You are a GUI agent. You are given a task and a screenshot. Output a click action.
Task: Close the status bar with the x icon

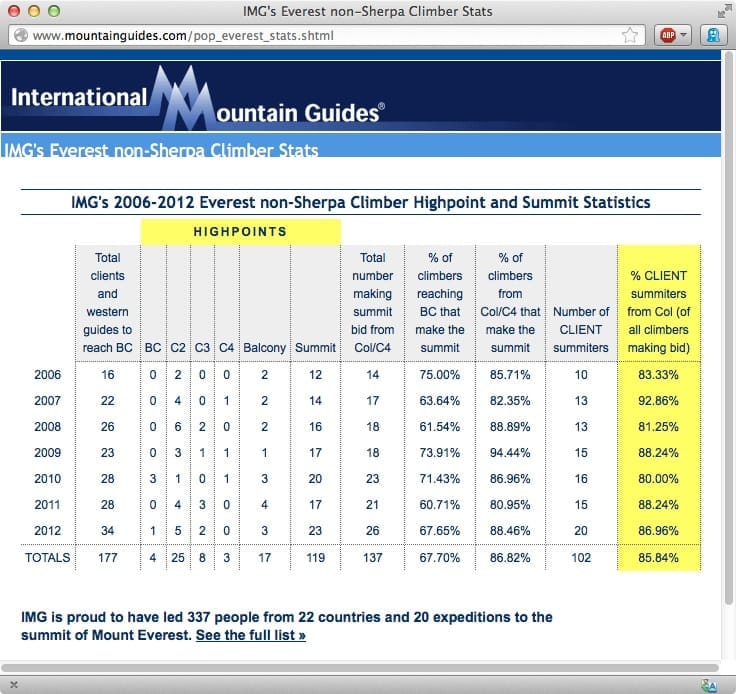(x=14, y=685)
